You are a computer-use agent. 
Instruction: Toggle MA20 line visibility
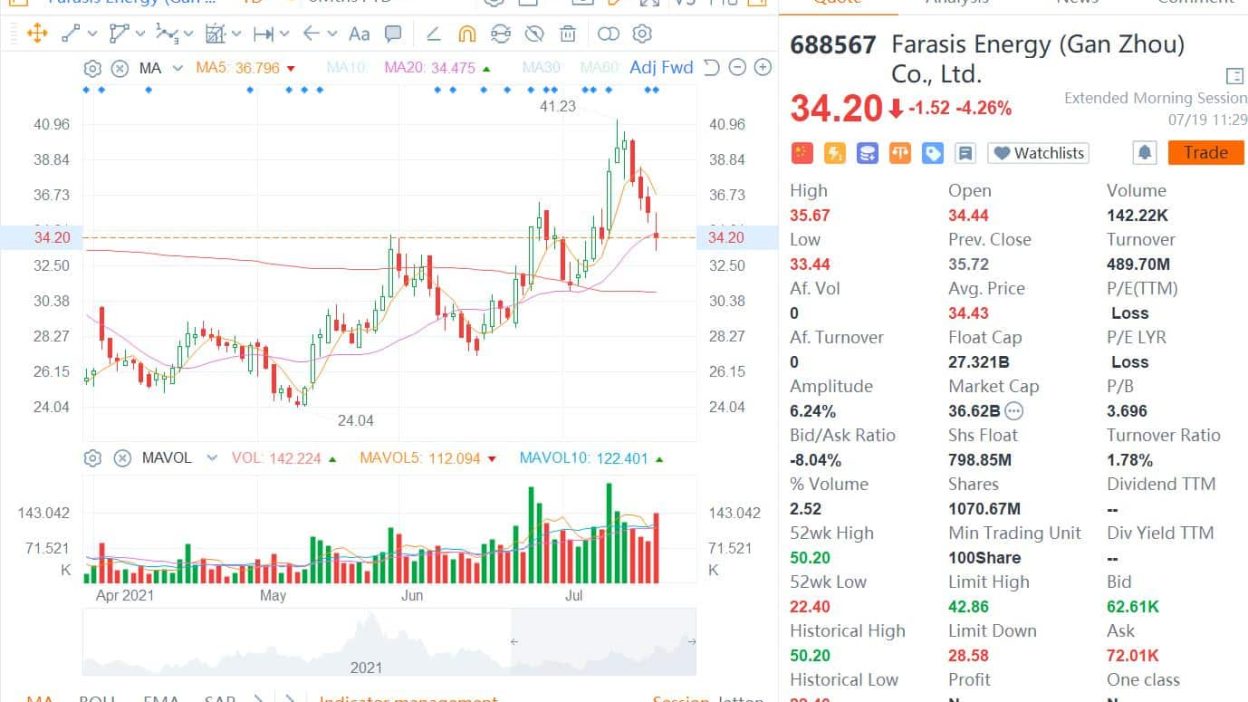pos(437,68)
